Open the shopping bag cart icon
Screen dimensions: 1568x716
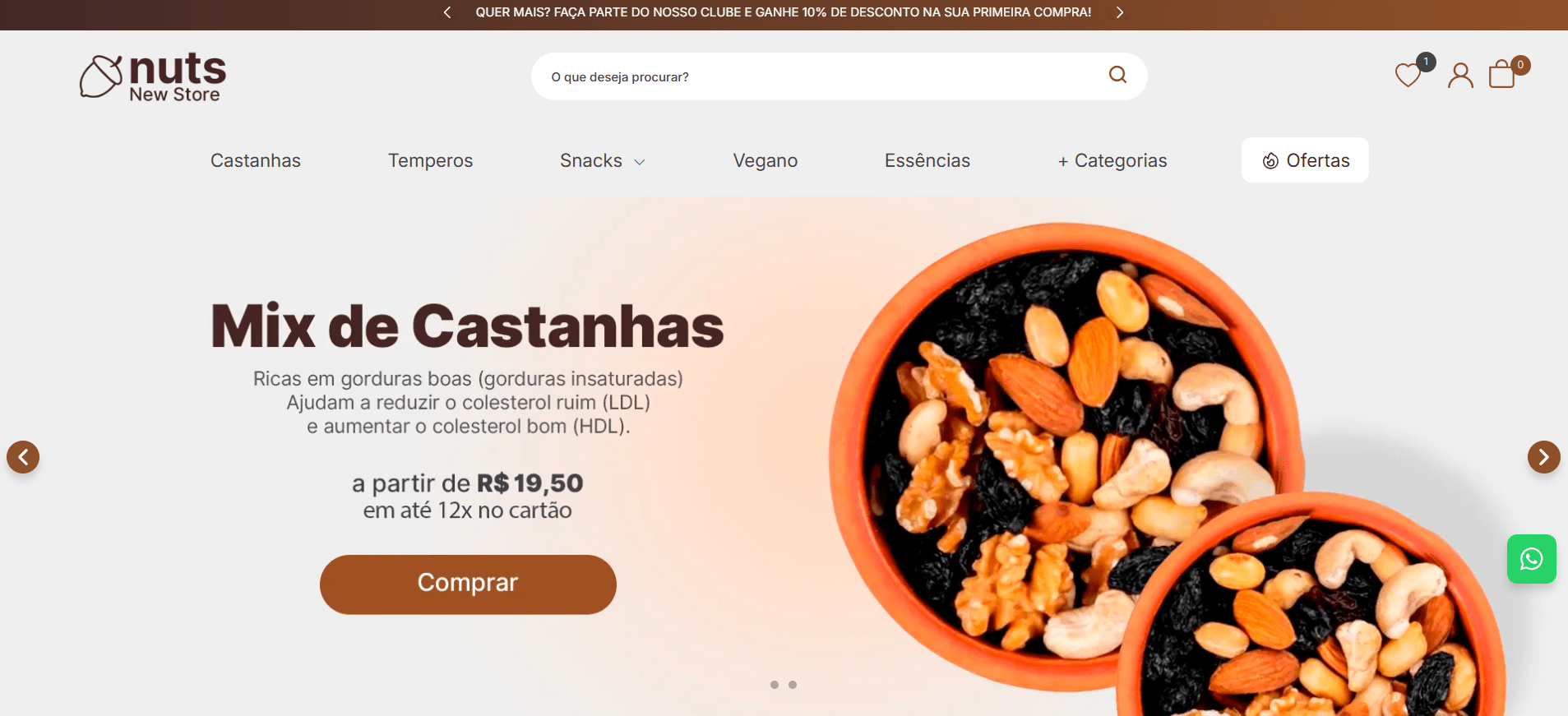pos(1502,74)
